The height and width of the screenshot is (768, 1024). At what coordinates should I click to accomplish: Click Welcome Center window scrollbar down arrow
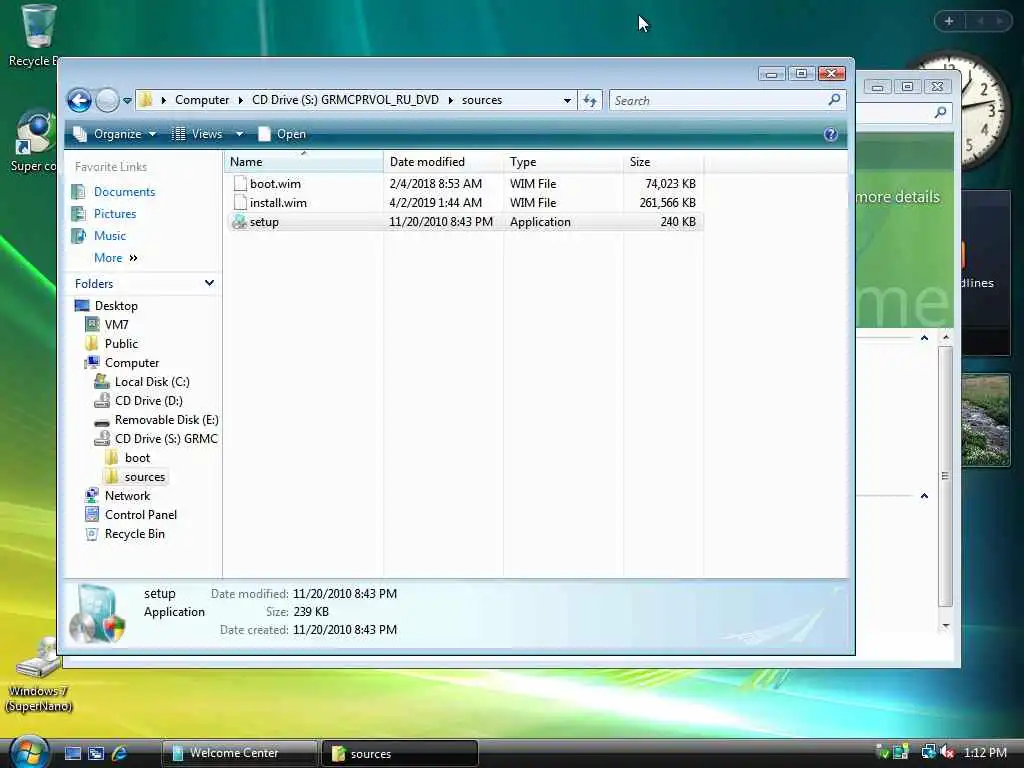click(x=945, y=626)
